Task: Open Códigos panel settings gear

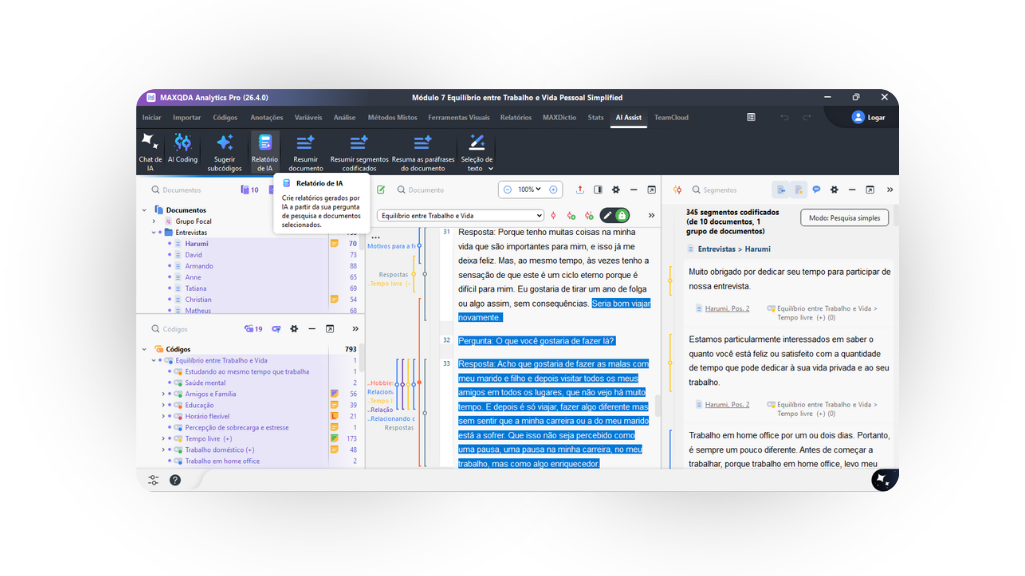Action: (294, 329)
